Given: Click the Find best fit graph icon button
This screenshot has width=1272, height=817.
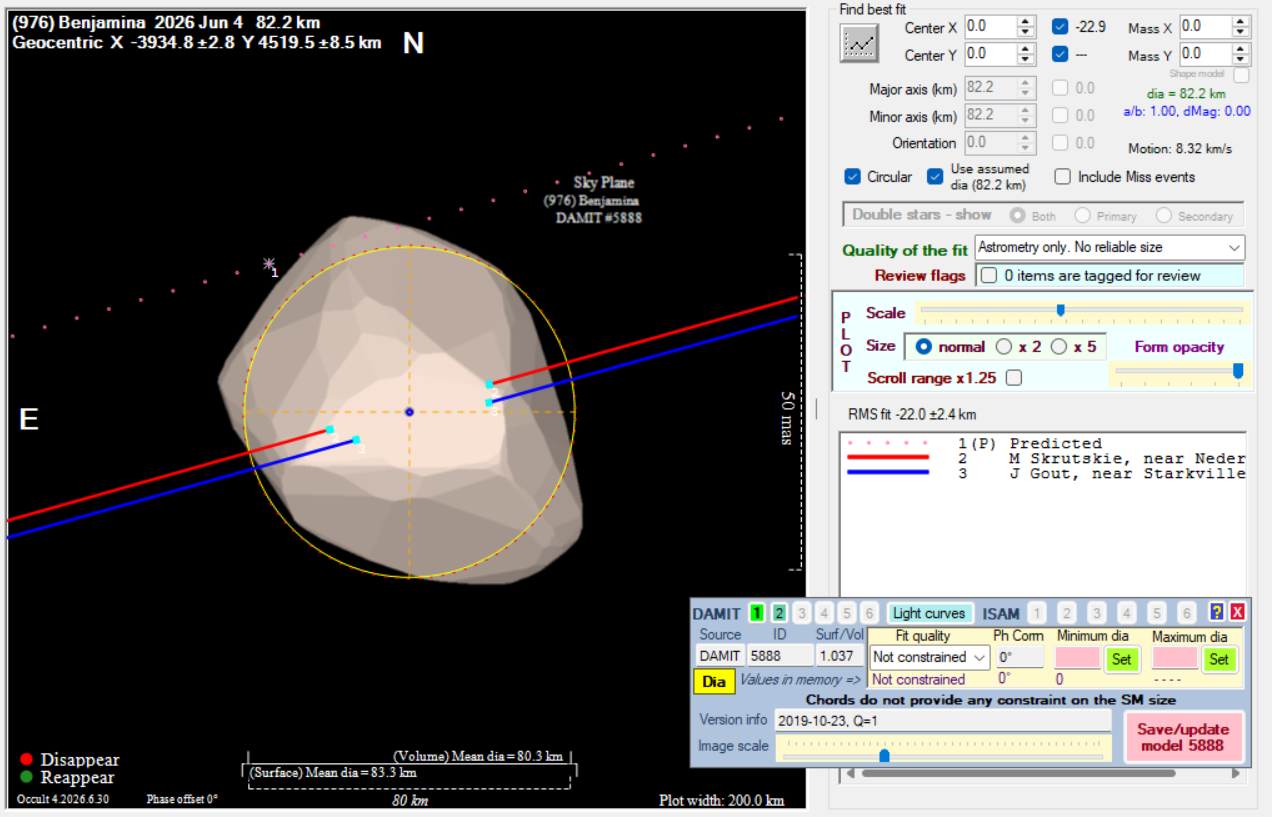Looking at the screenshot, I should pyautogui.click(x=859, y=43).
